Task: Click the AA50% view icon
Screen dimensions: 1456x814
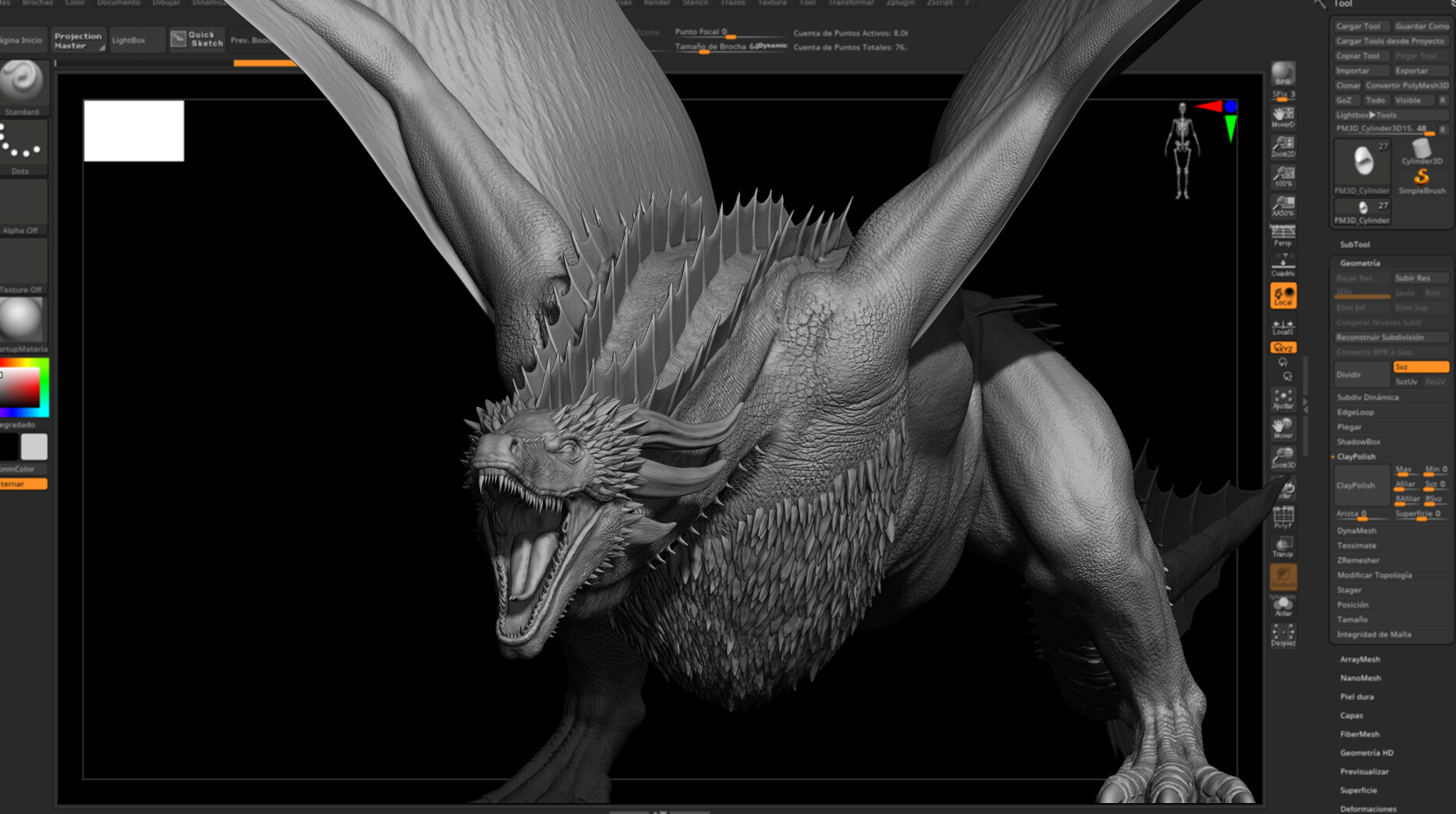Action: pyautogui.click(x=1283, y=204)
